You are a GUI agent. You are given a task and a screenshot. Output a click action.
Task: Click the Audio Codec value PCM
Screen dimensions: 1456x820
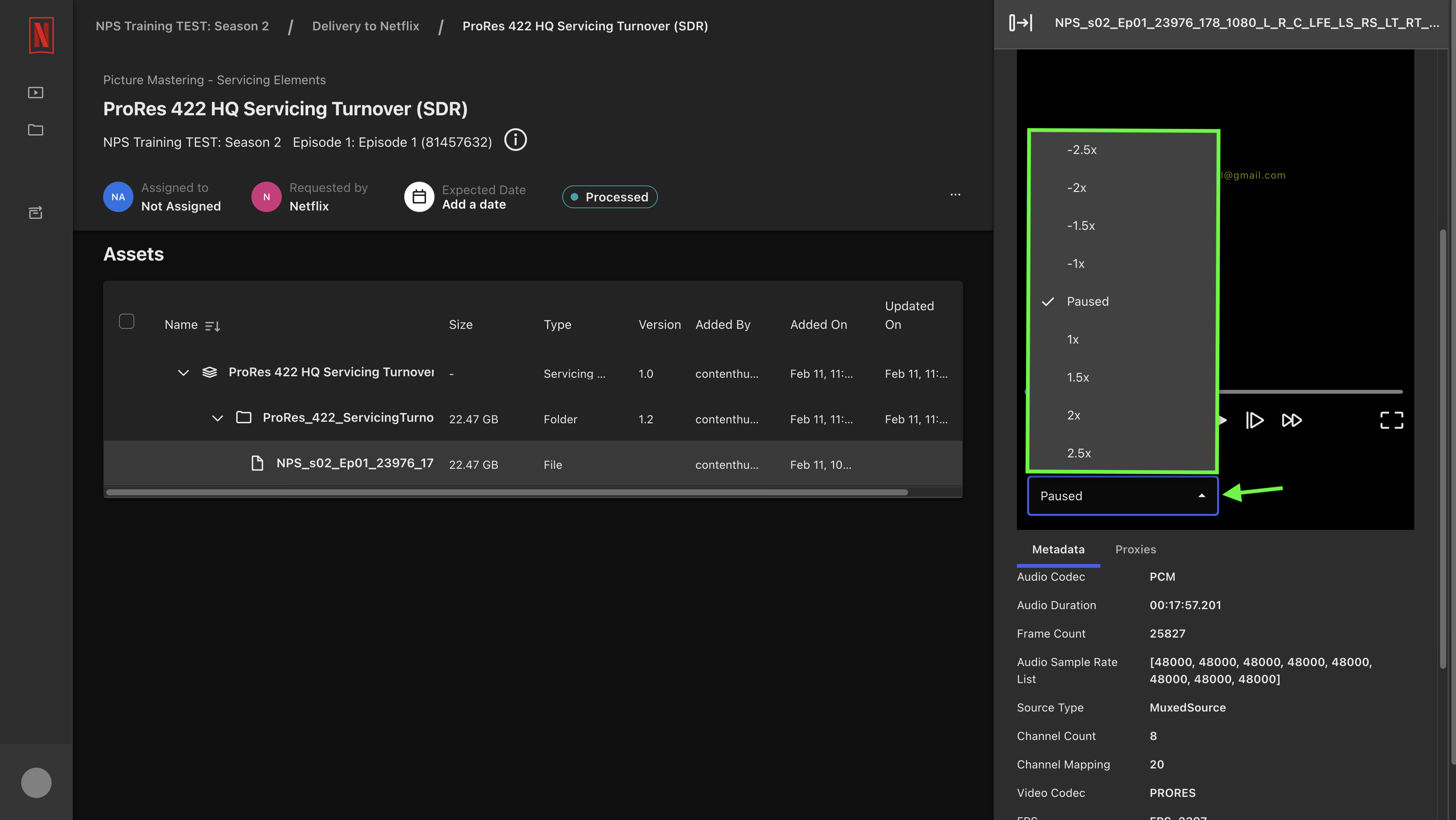1162,577
